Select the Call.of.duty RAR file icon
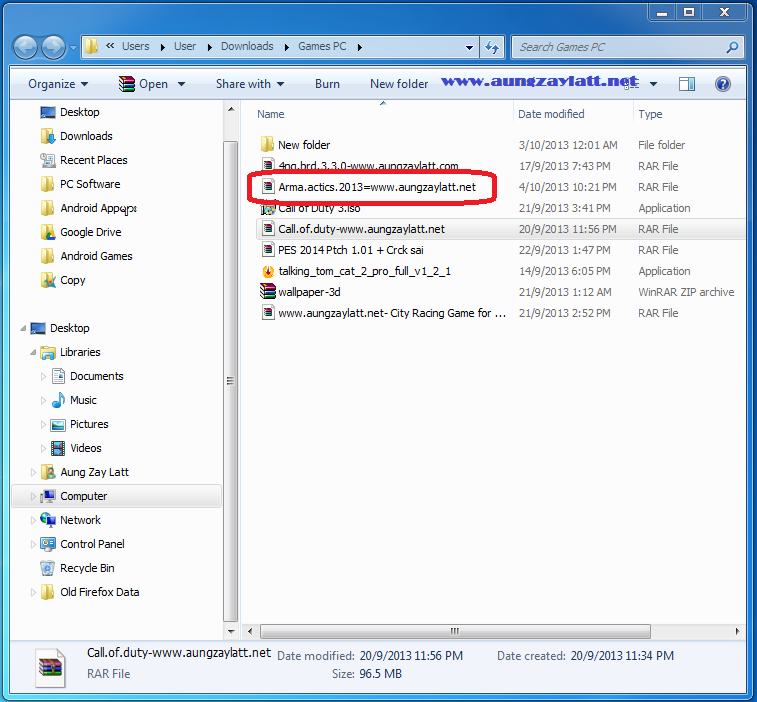This screenshot has width=757, height=702. 268,228
